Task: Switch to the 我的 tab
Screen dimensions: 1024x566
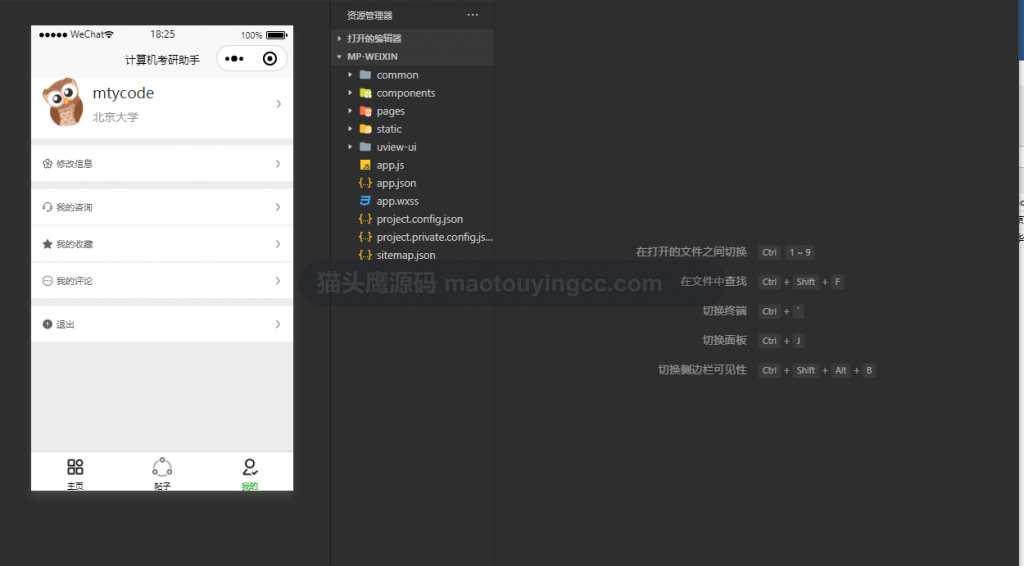Action: click(x=249, y=474)
